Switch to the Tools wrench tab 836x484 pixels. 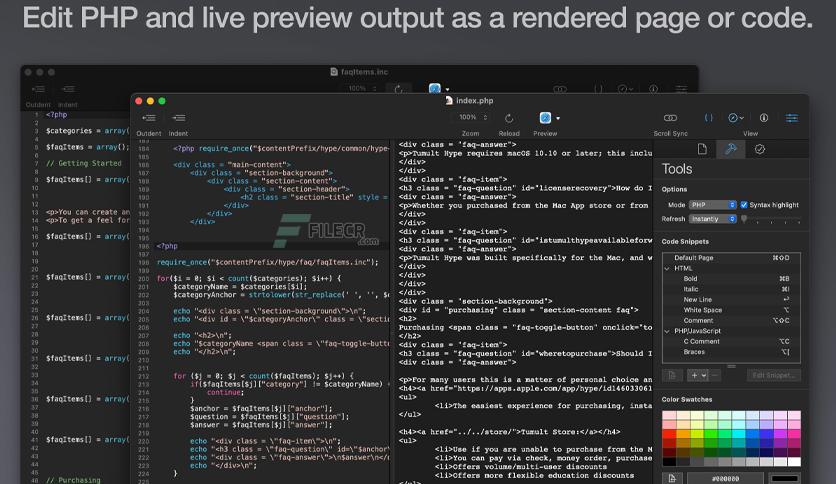pyautogui.click(x=730, y=149)
